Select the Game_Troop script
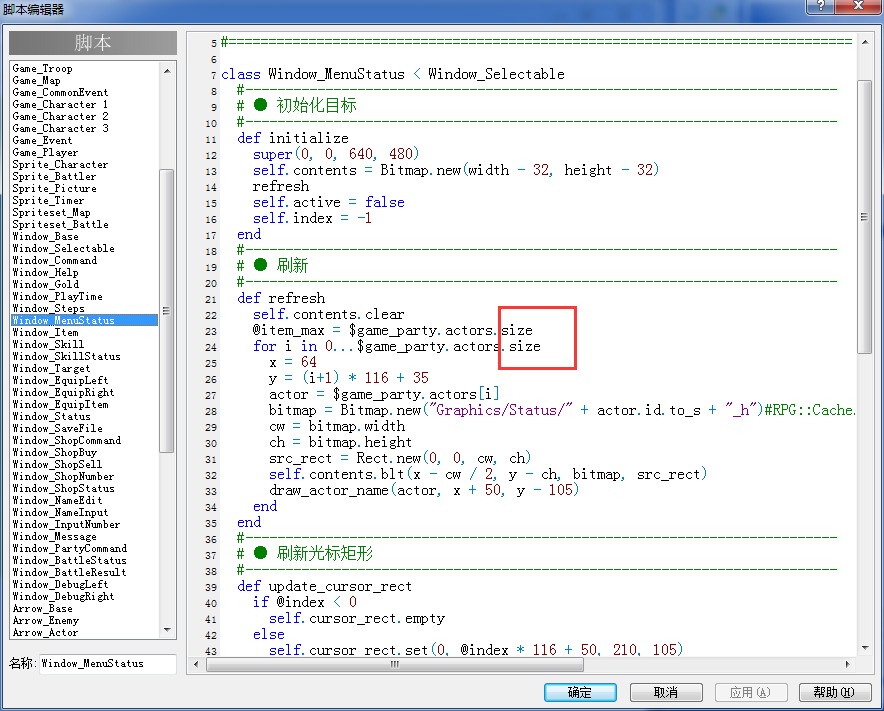Screen dimensions: 884x711 [42, 68]
